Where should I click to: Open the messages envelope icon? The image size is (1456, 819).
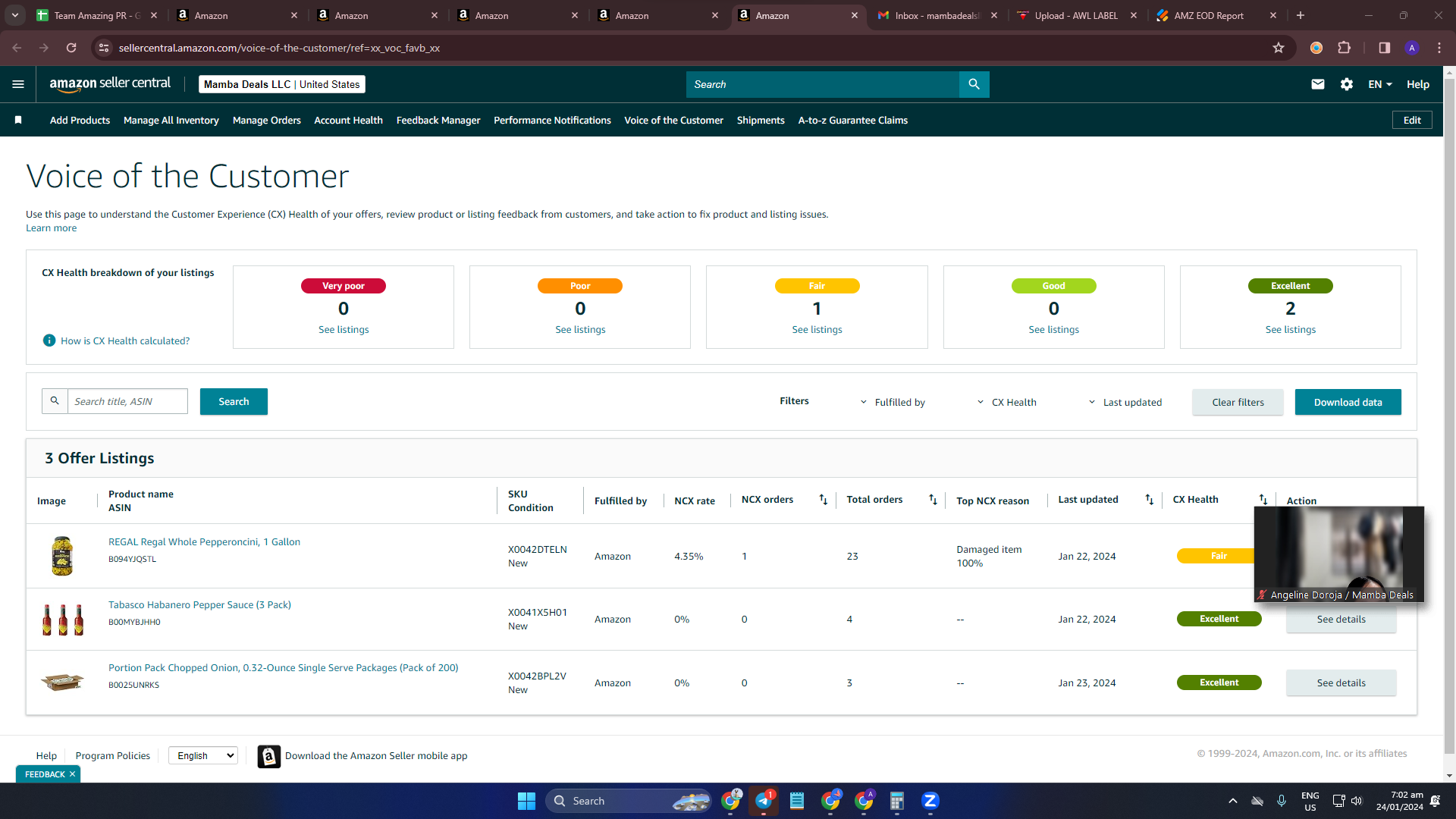click(1318, 84)
